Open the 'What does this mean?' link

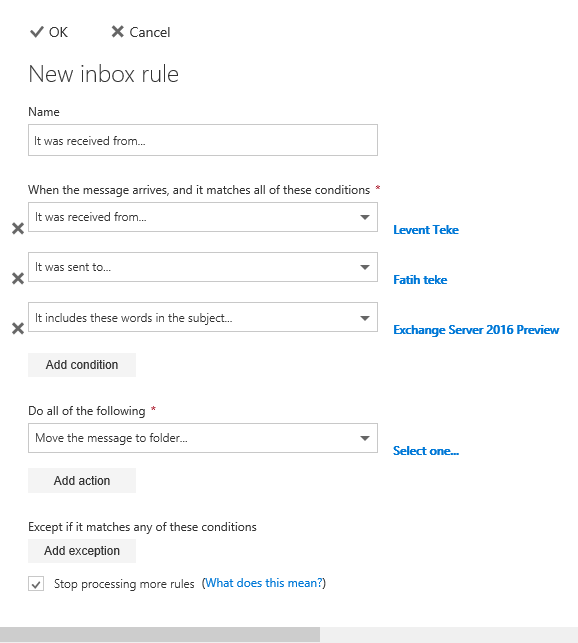coord(264,583)
